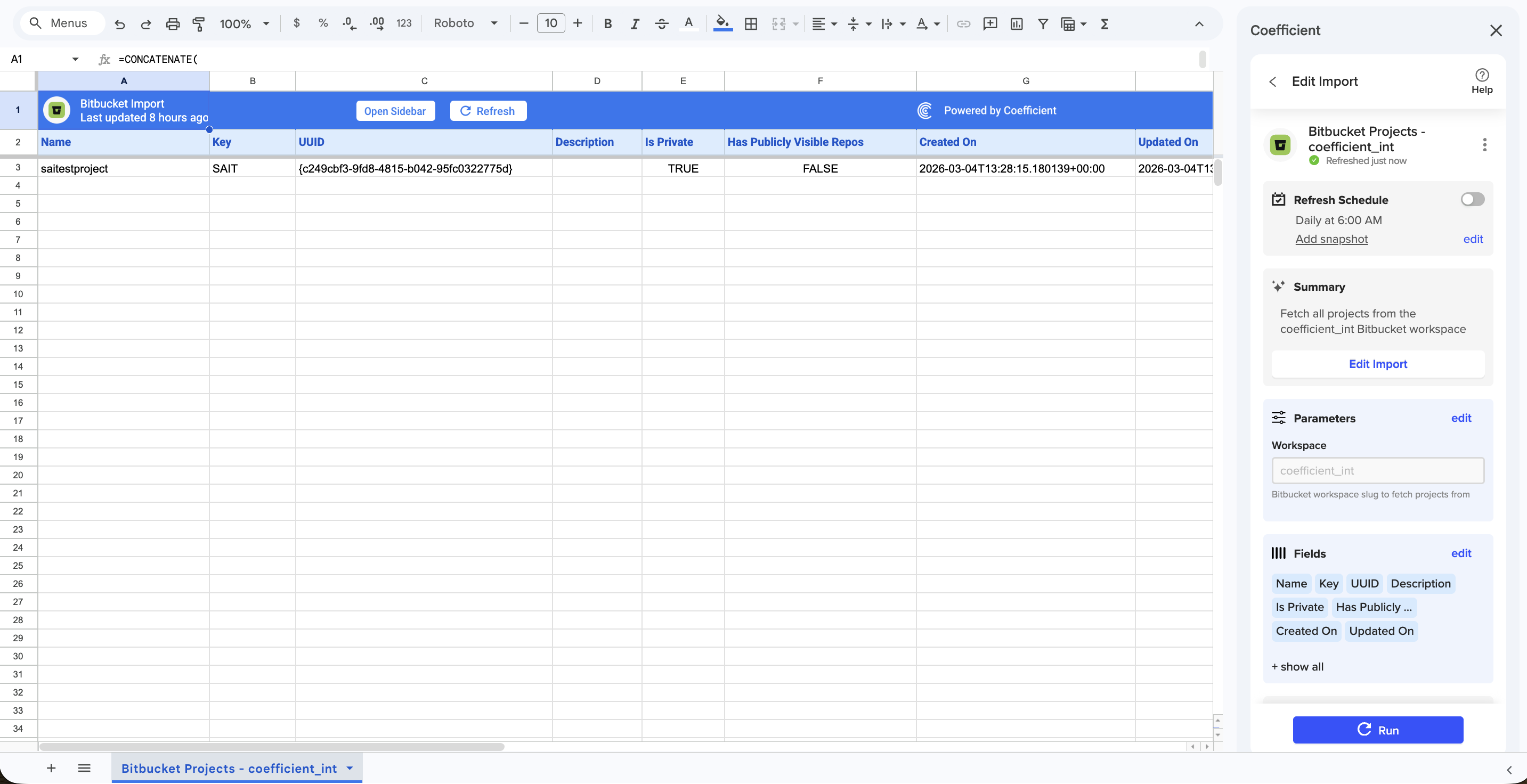Click the Edit Import button
The width and height of the screenshot is (1527, 784).
(x=1378, y=364)
